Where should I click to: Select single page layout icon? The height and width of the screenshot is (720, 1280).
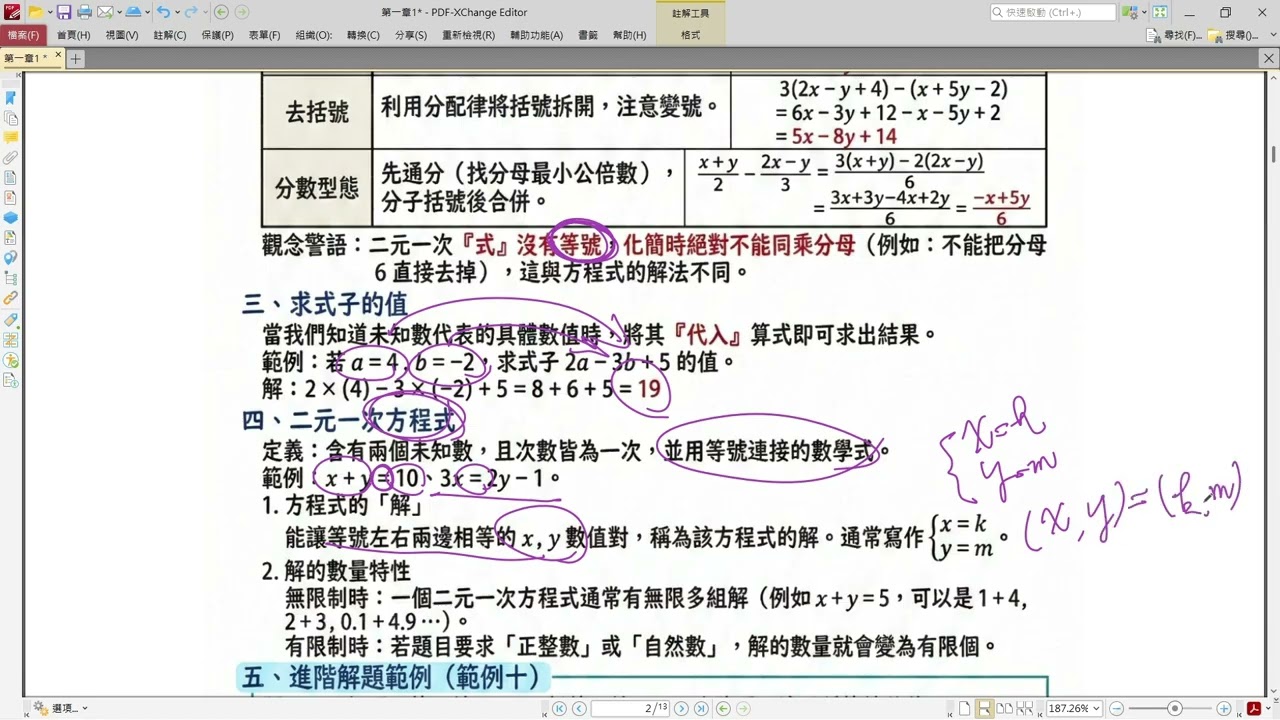point(965,708)
